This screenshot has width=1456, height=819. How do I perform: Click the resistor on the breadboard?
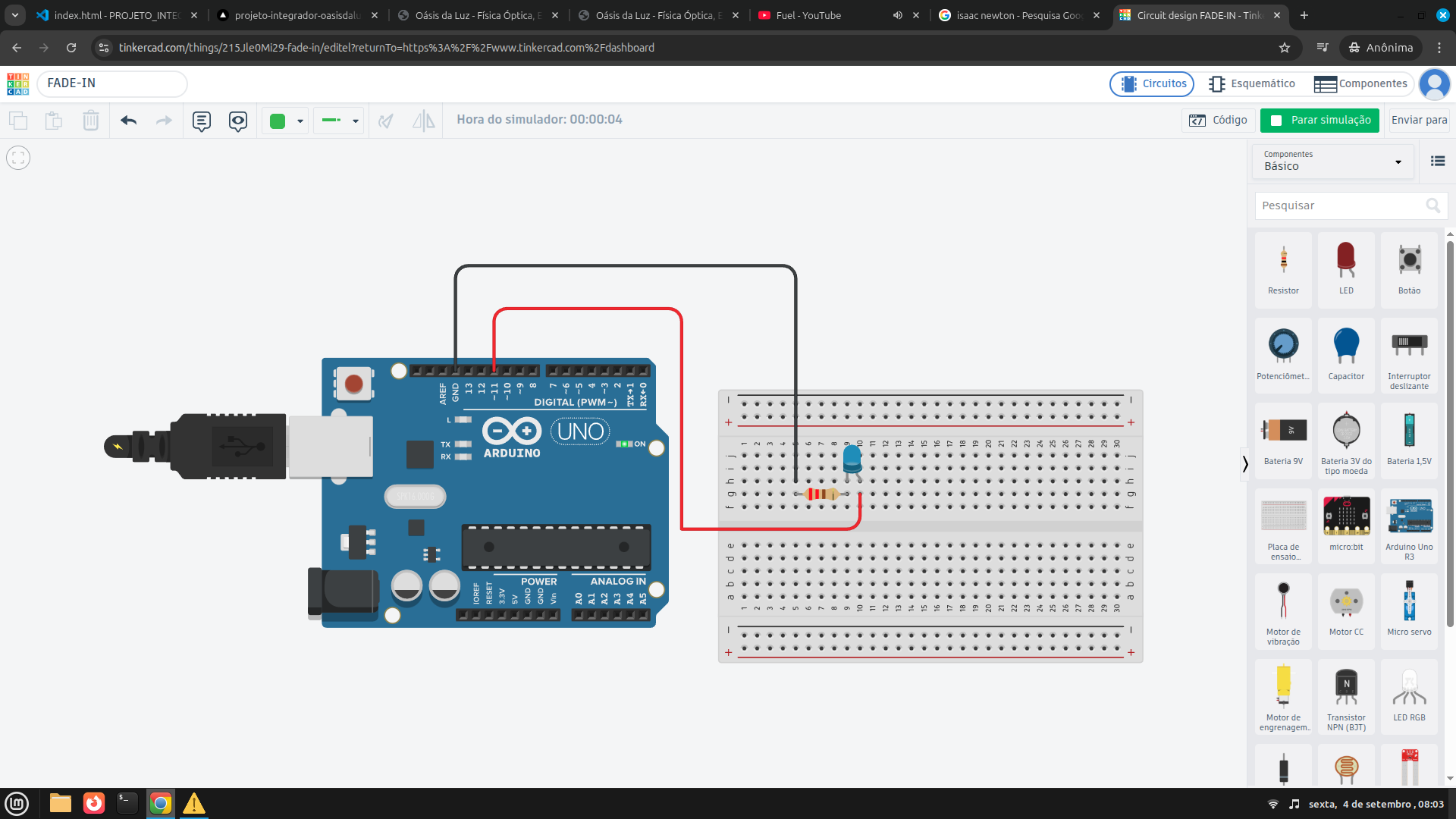point(822,494)
